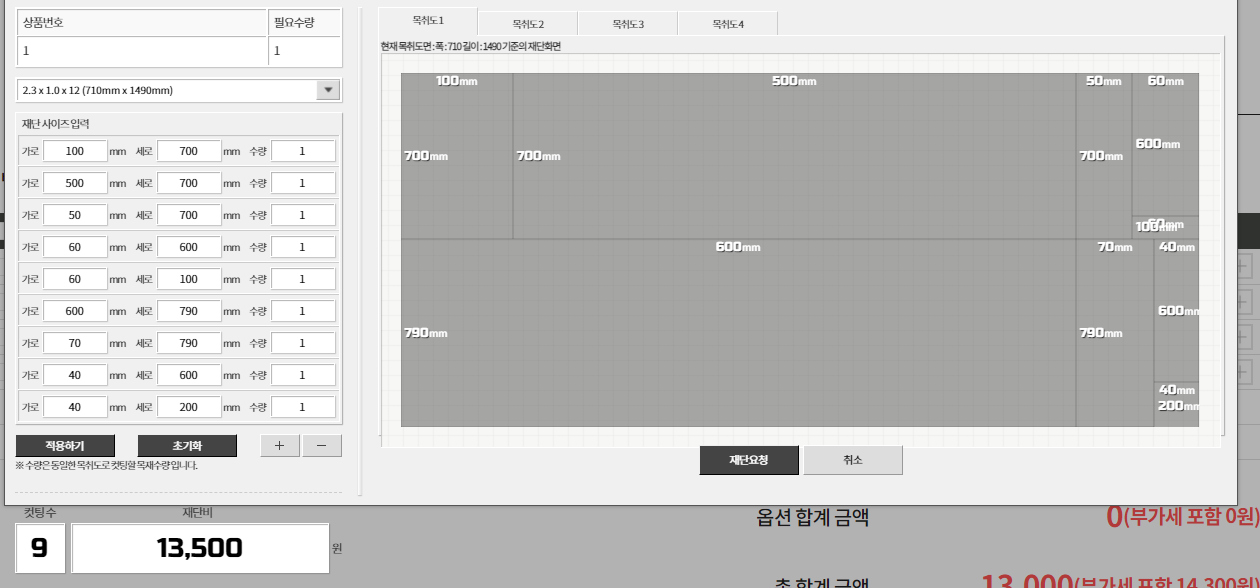Open the 목취도4 tab

727,23
